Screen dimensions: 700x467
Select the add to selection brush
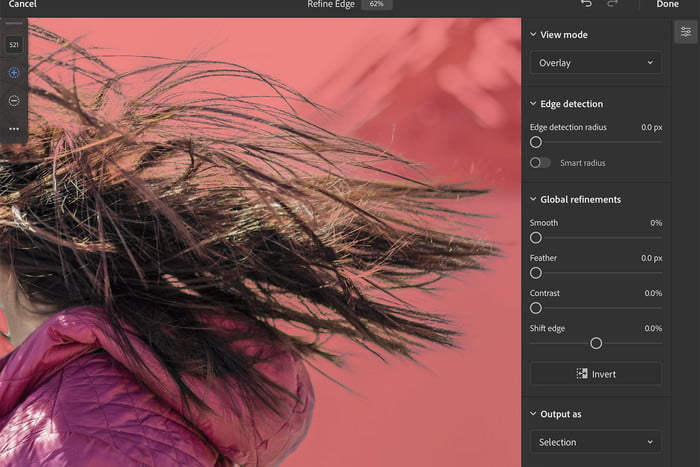point(14,72)
